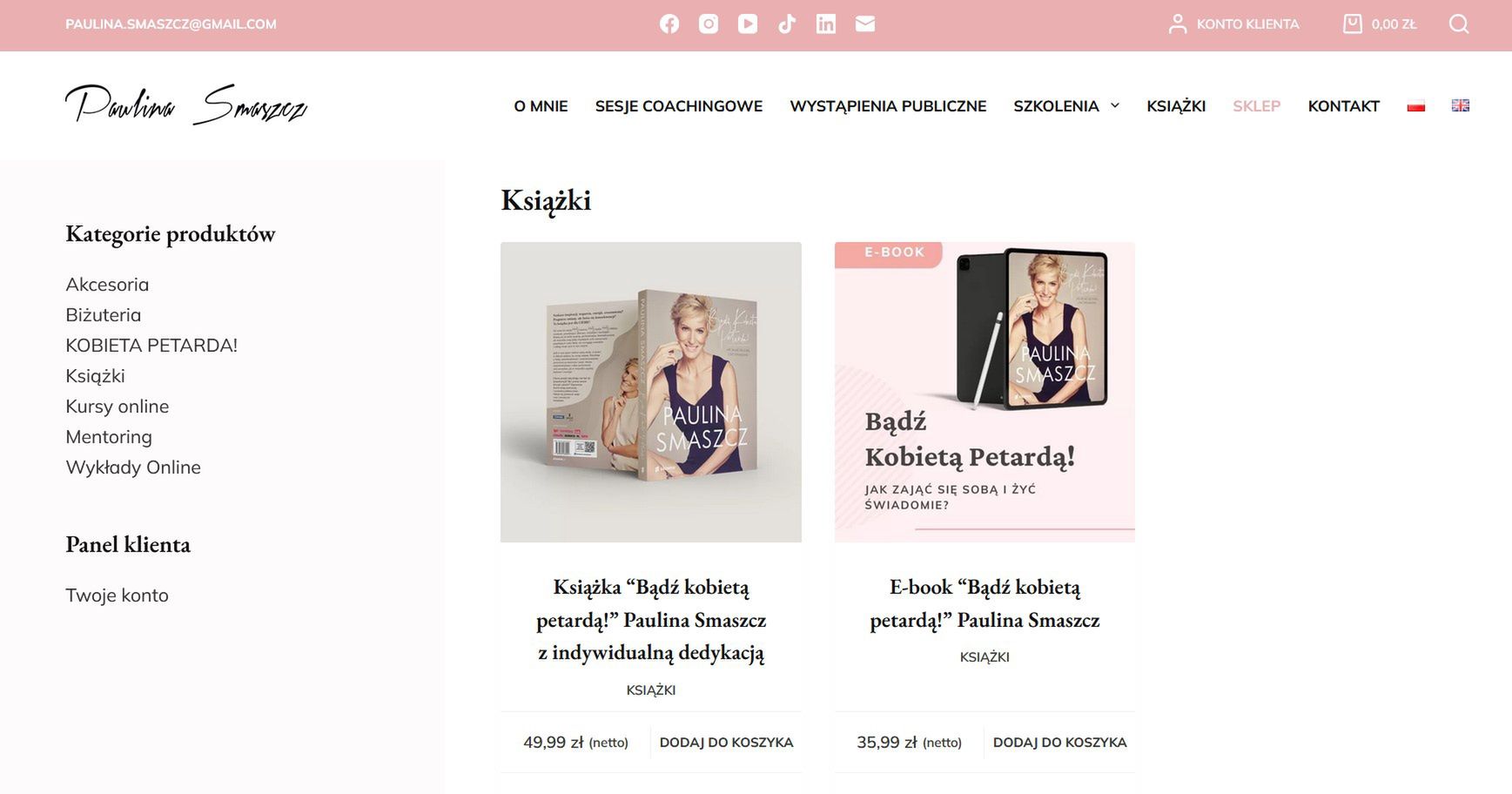1512x794 pixels.
Task: Open the Kontakt menu item
Action: (x=1343, y=106)
